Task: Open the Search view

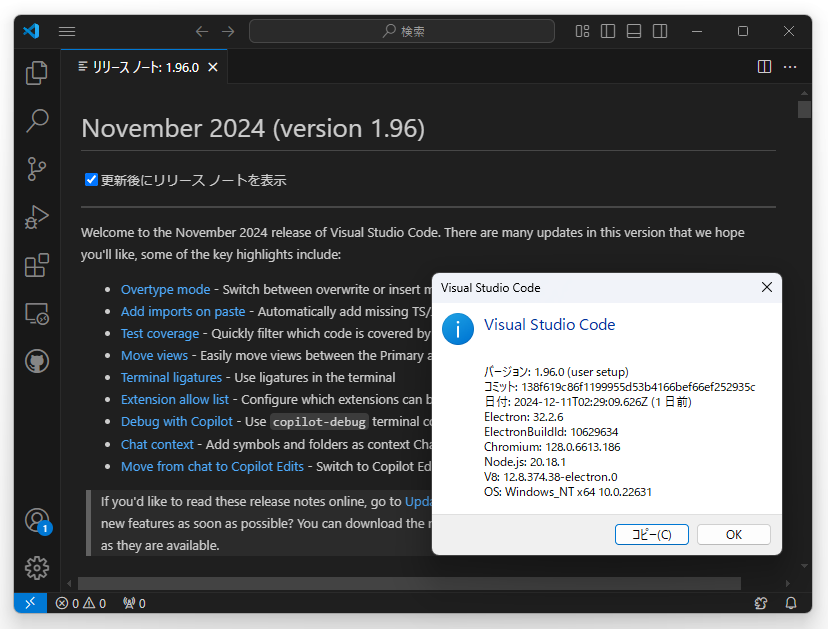Action: [x=36, y=121]
